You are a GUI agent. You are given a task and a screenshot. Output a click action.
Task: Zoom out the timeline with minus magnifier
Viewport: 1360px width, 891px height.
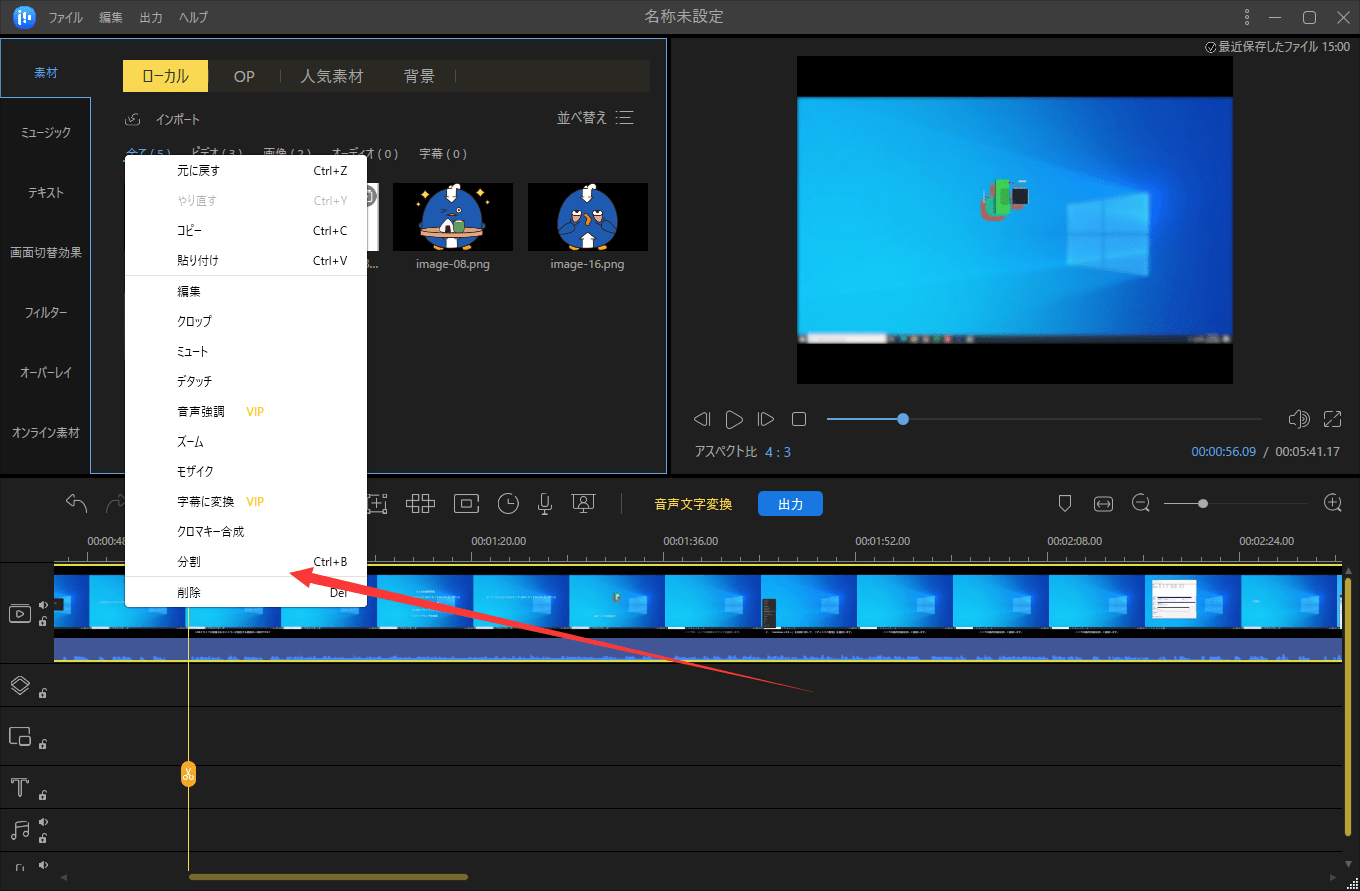point(1140,504)
